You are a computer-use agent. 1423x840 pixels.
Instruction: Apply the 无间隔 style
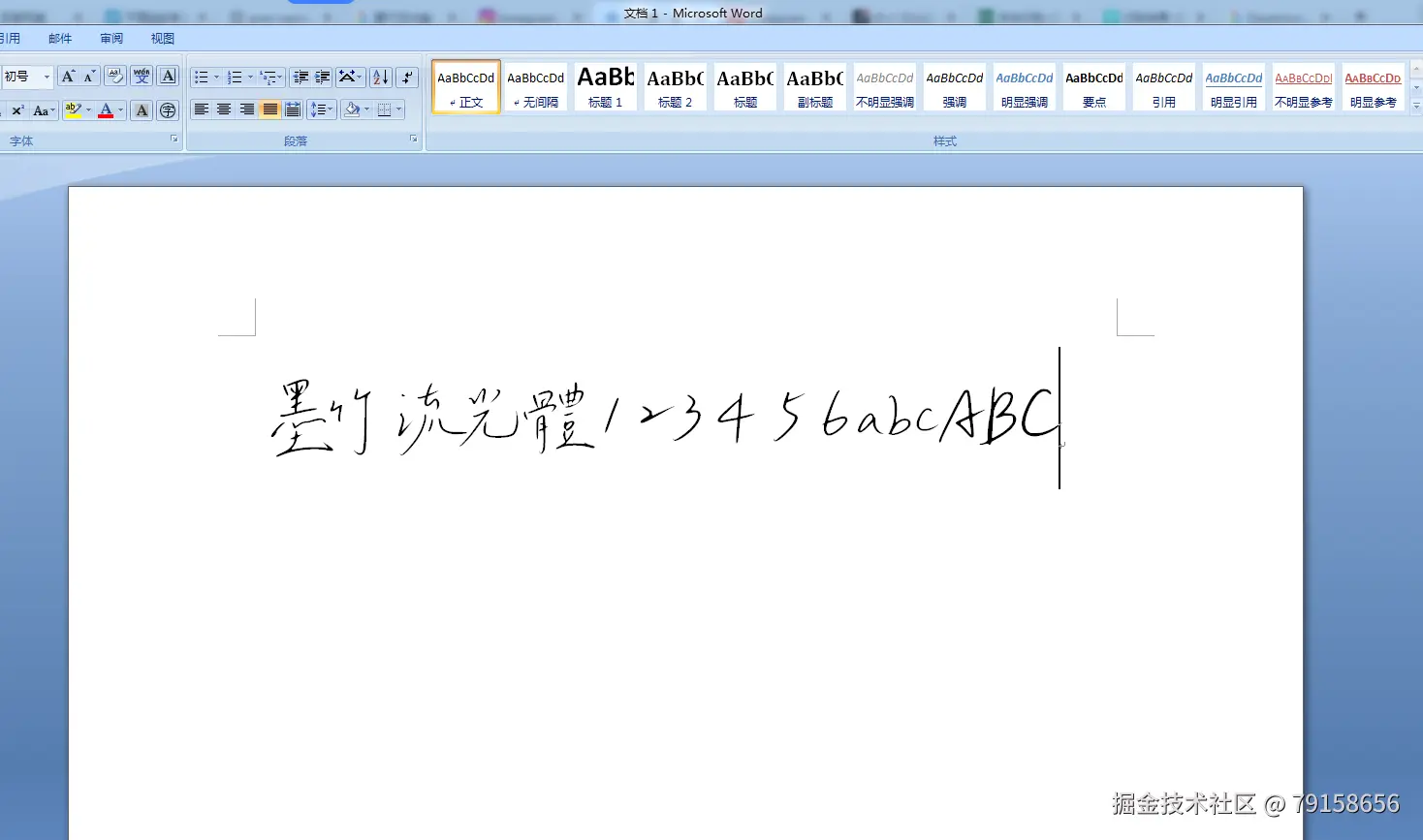tap(536, 87)
